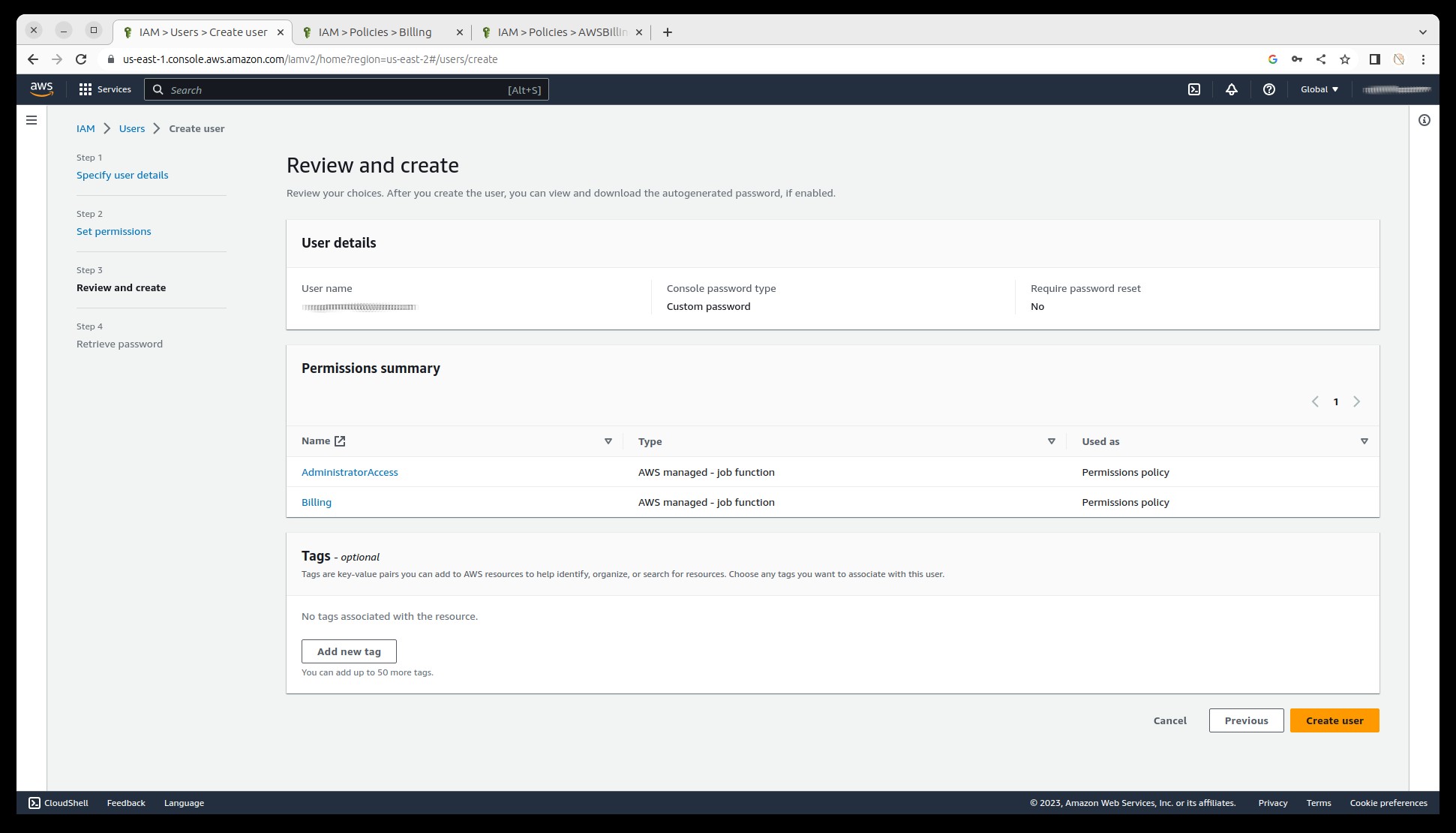Viewport: 1456px width, 833px height.
Task: Click the AWS search field
Action: click(x=347, y=89)
